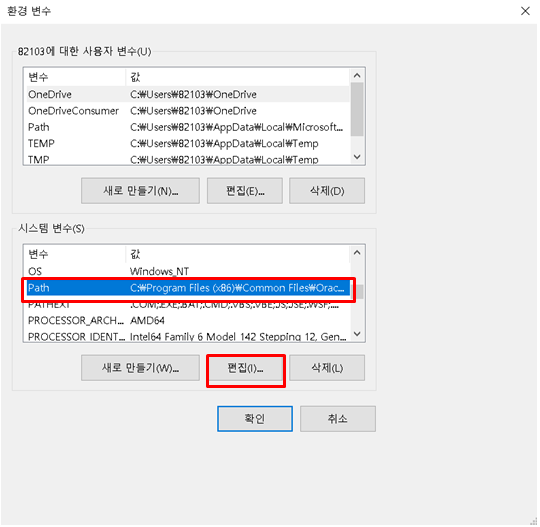Click user variables scrollbar down arrow

click(x=357, y=157)
